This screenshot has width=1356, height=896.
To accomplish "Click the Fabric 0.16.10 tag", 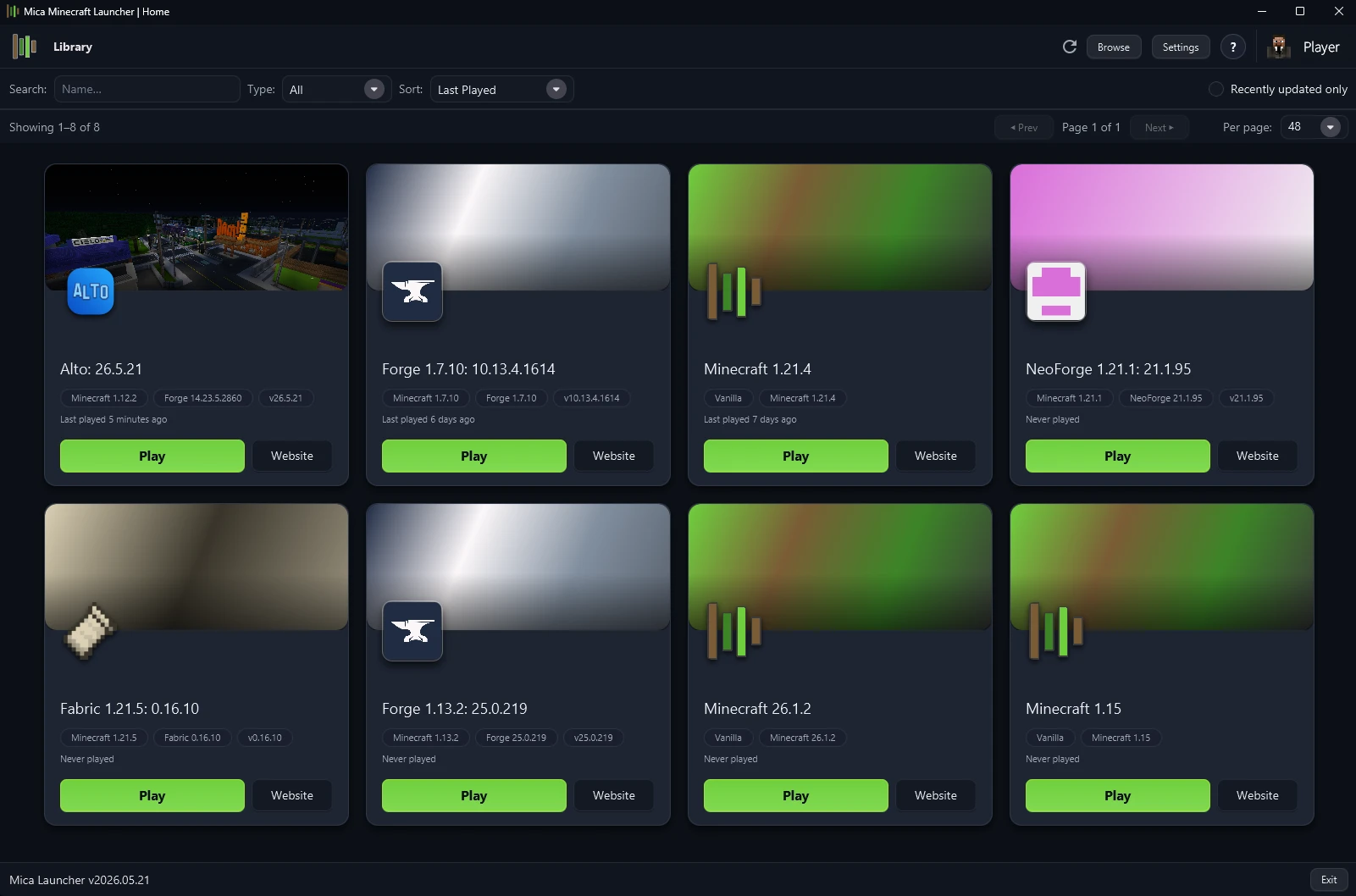I will coord(192,738).
